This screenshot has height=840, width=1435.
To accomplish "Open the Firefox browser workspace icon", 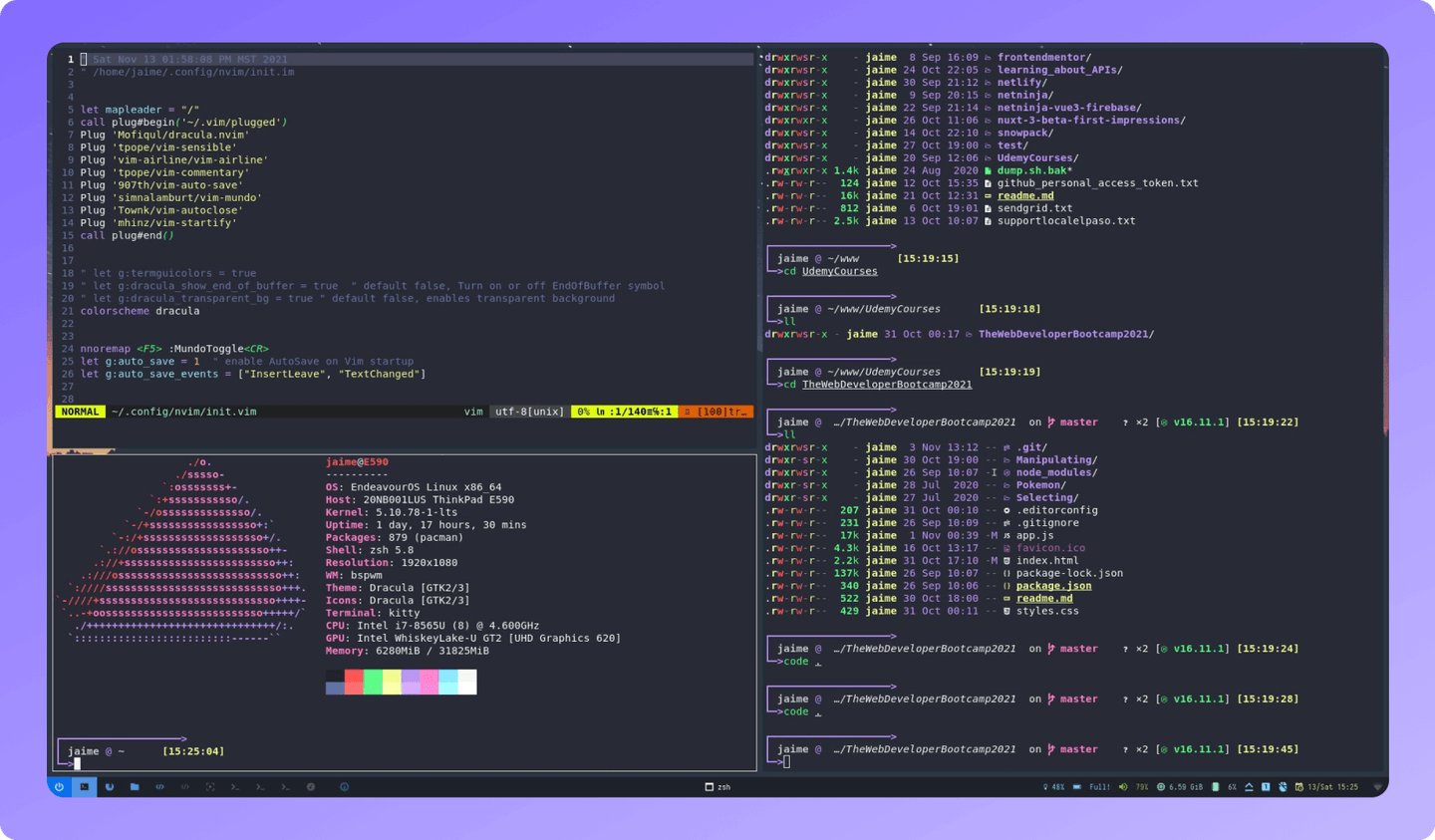I will [x=110, y=787].
